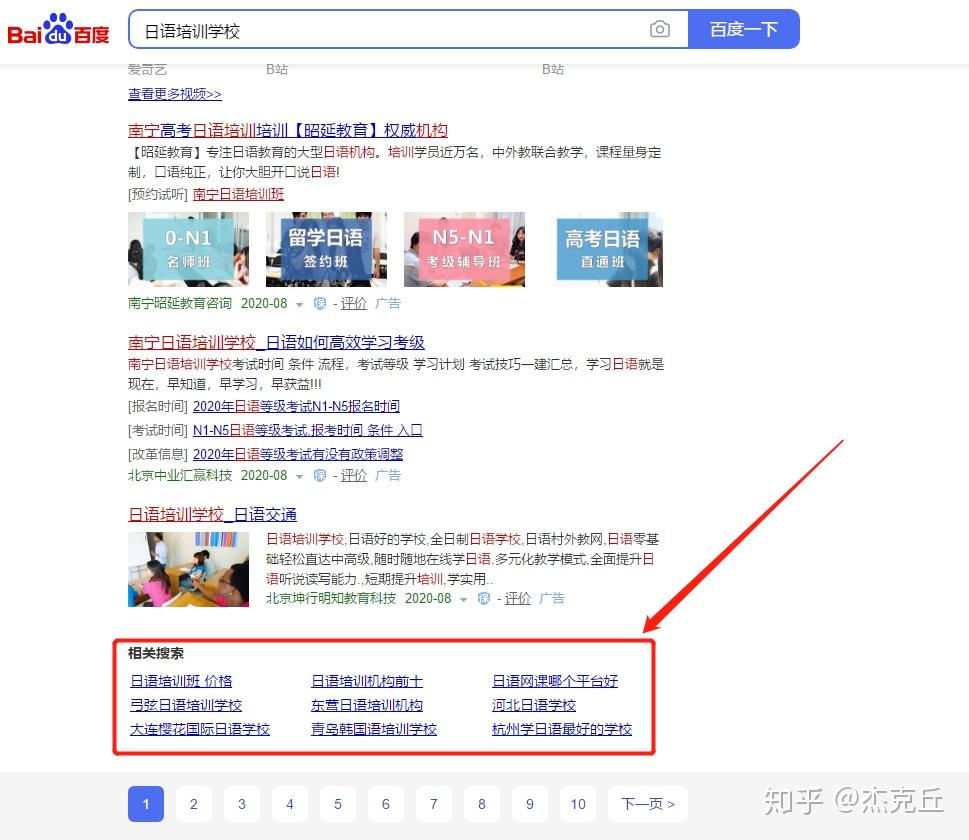Open related search 河北日语学校
The image size is (969, 840).
coord(534,705)
